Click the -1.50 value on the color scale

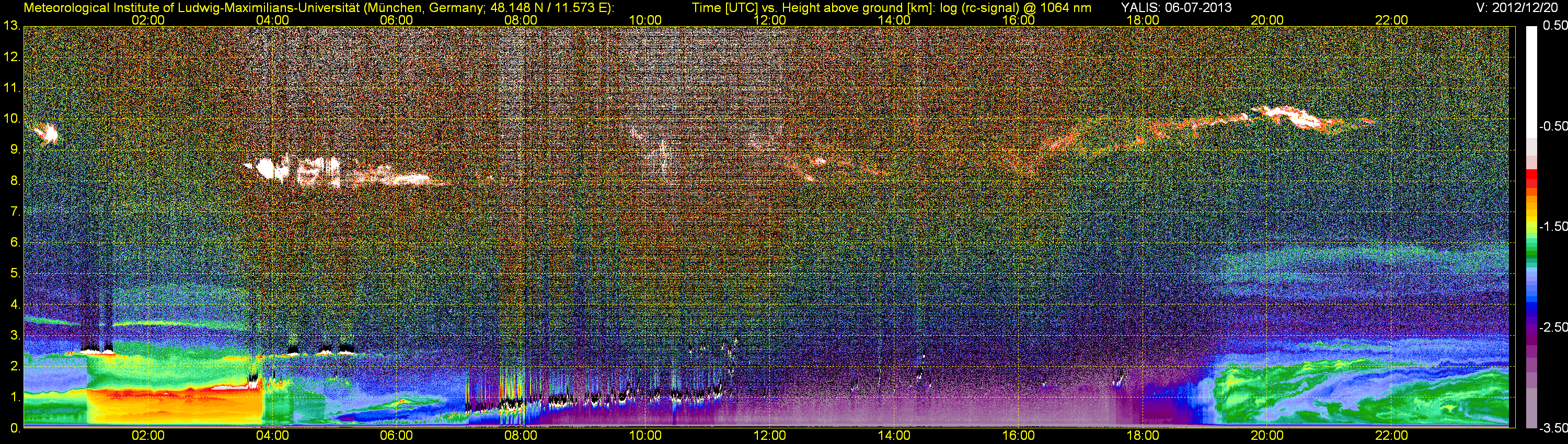point(1553,226)
